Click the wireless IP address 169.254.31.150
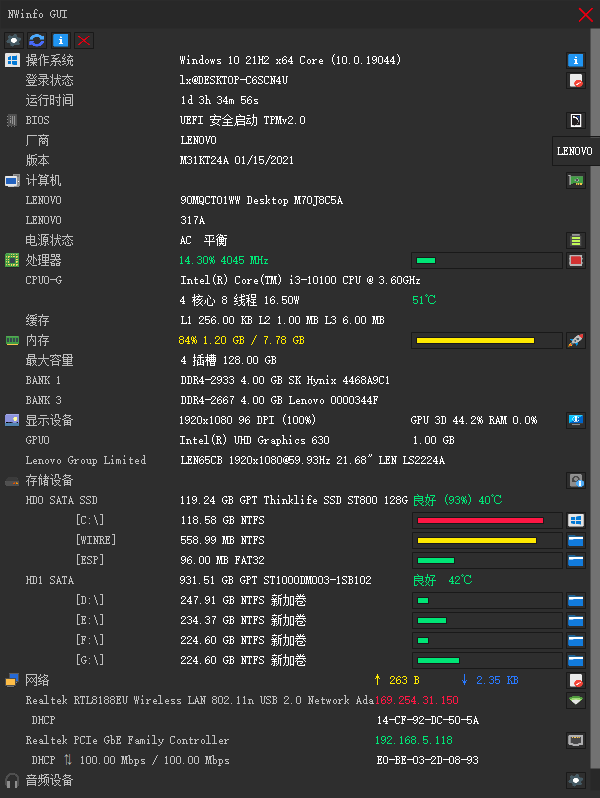This screenshot has height=798, width=600. tap(417, 700)
